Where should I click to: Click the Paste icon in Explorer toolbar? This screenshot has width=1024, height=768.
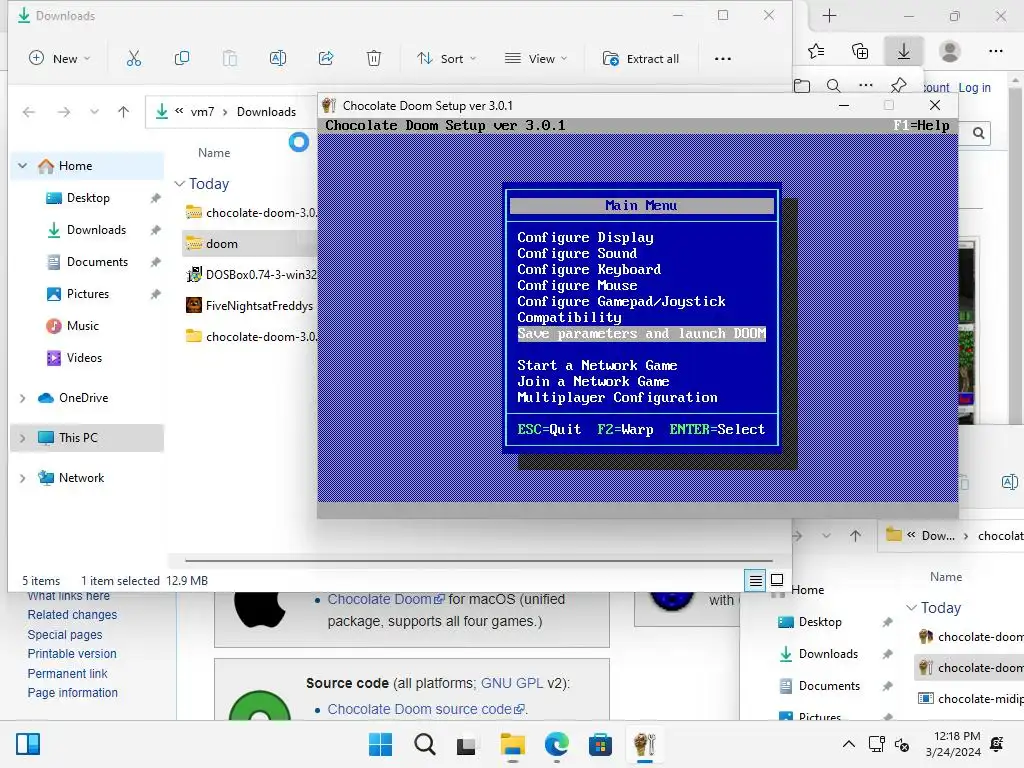pos(230,59)
